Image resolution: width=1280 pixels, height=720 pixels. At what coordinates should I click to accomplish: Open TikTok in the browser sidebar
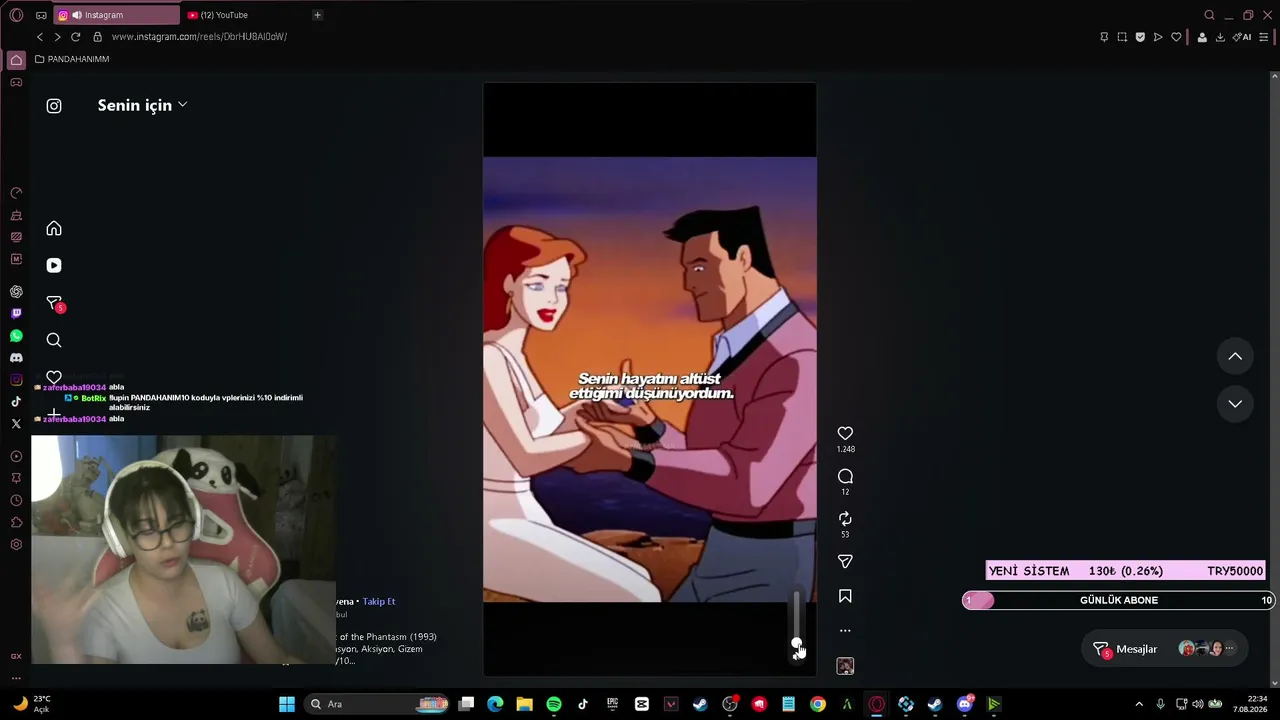[16, 402]
